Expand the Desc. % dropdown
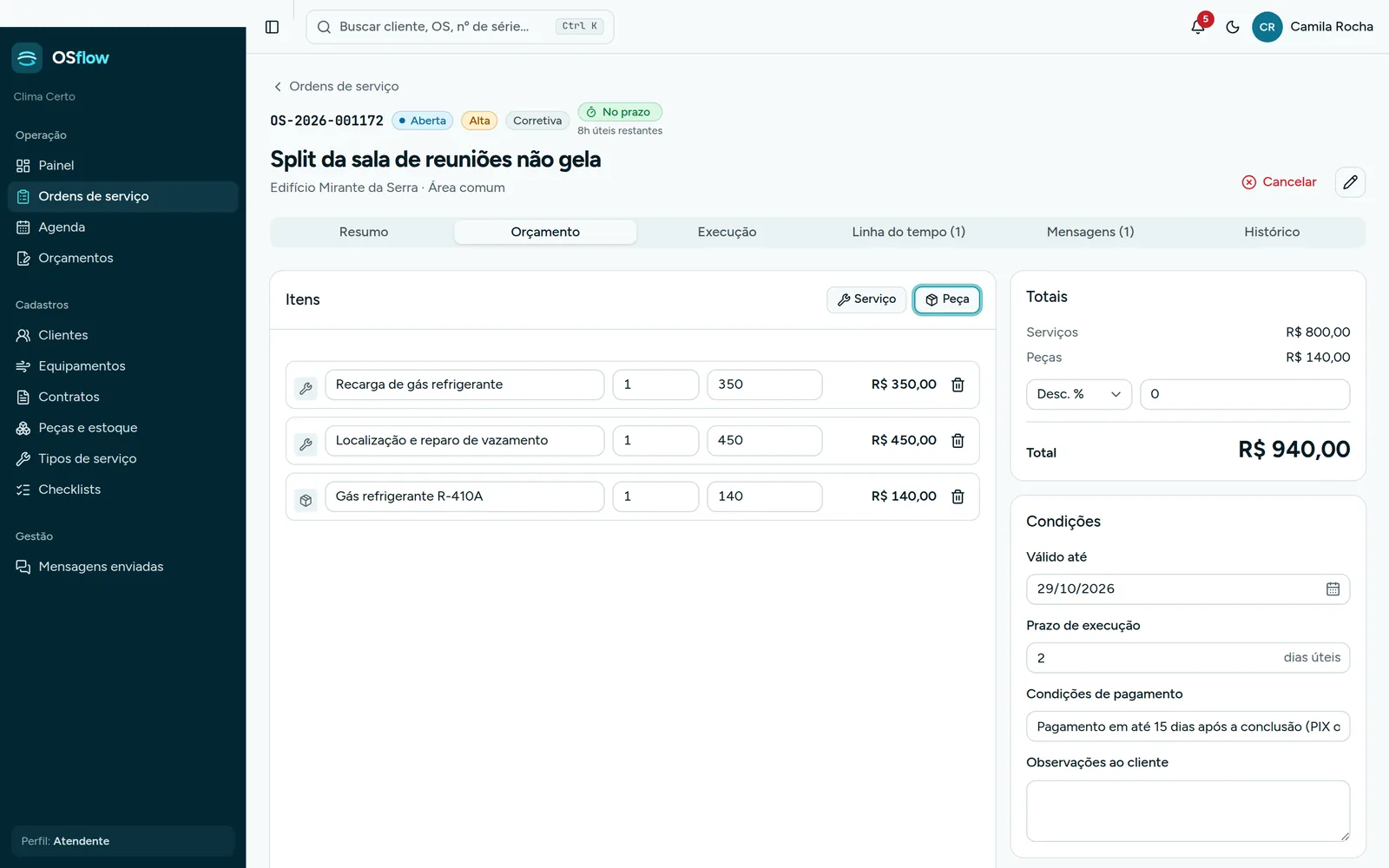1389x868 pixels. pos(1079,394)
